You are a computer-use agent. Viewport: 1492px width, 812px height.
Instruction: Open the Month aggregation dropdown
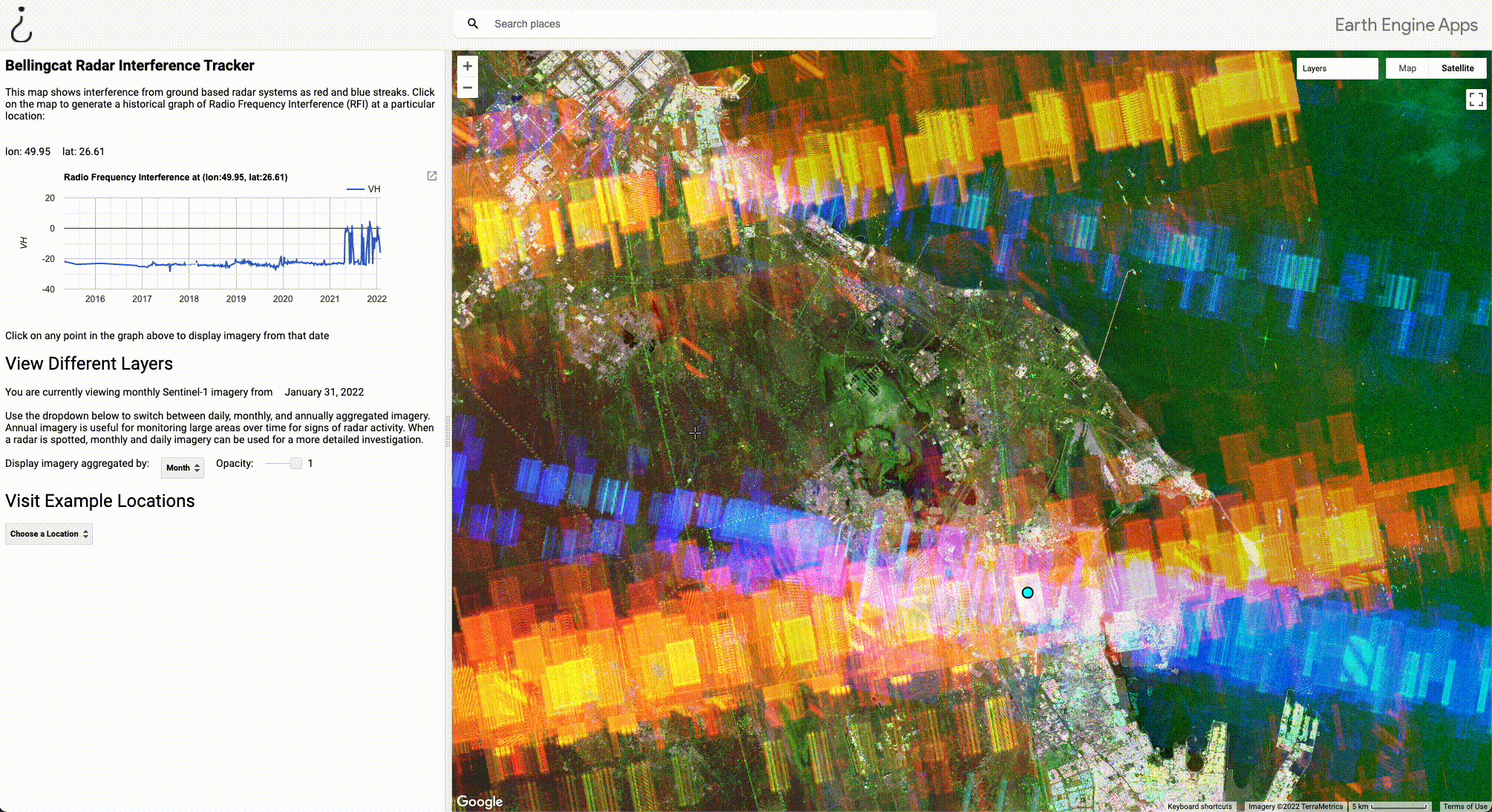(x=183, y=468)
